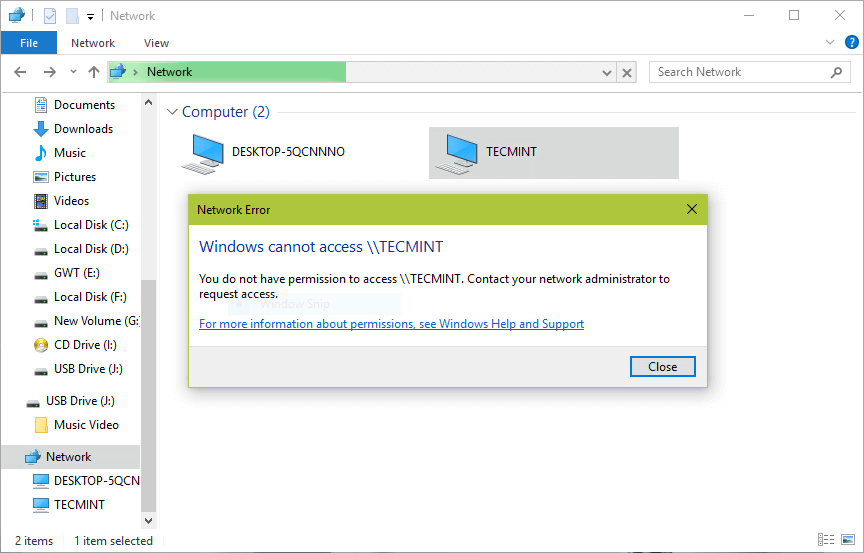Maximize the Network window
Image resolution: width=864 pixels, height=553 pixels.
794,15
